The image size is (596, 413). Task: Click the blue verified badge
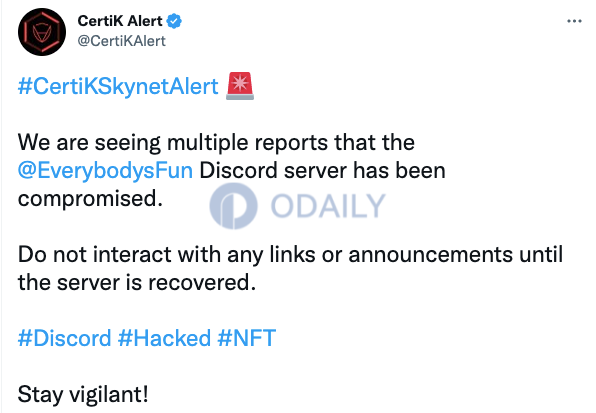[x=174, y=21]
